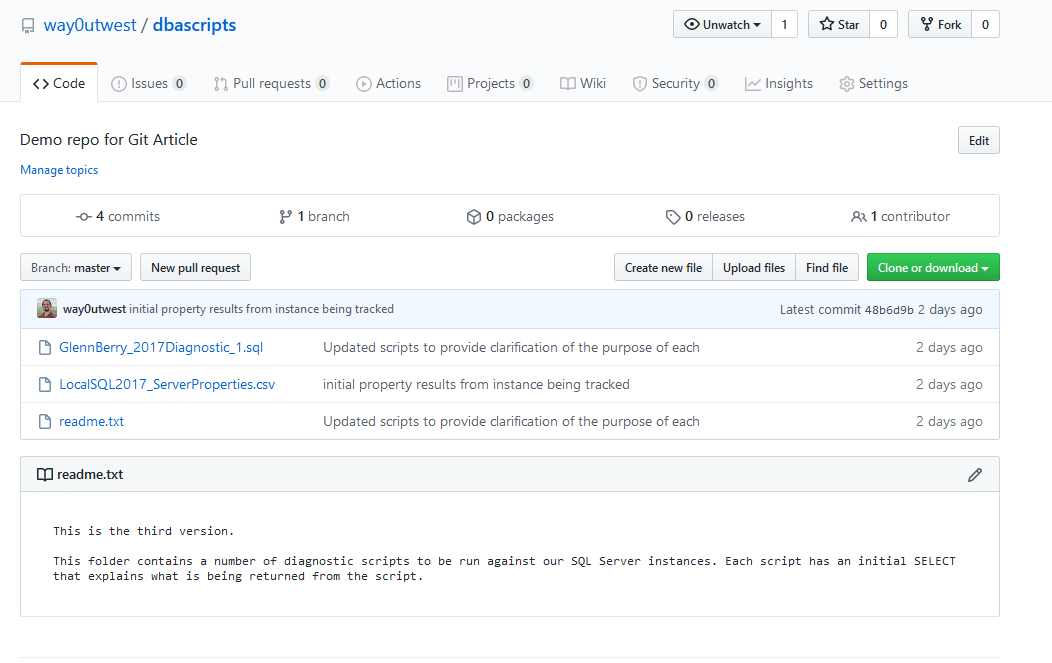The height and width of the screenshot is (663, 1052).
Task: Click the contributors people icon
Action: pos(859,217)
